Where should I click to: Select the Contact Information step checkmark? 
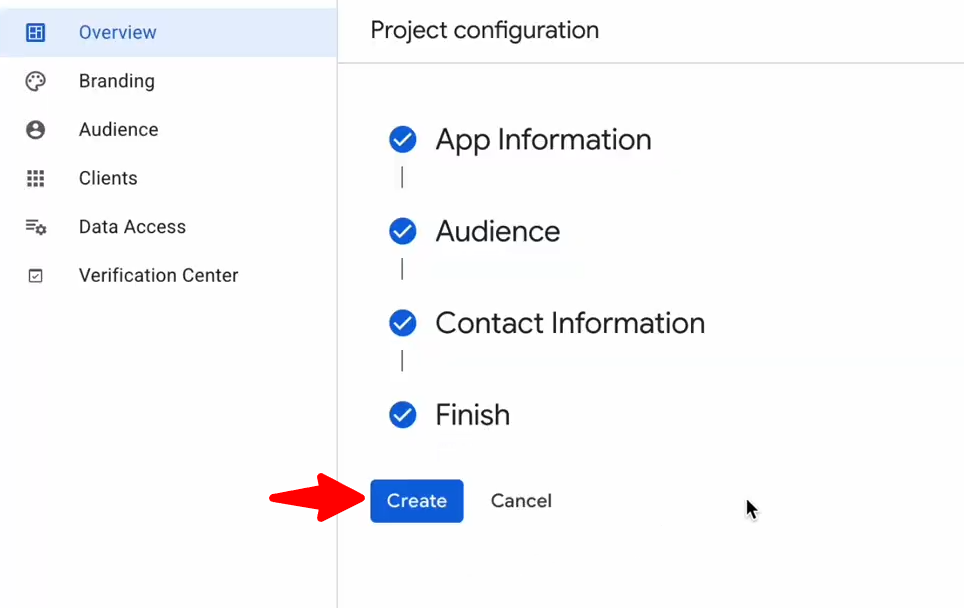pyautogui.click(x=402, y=323)
